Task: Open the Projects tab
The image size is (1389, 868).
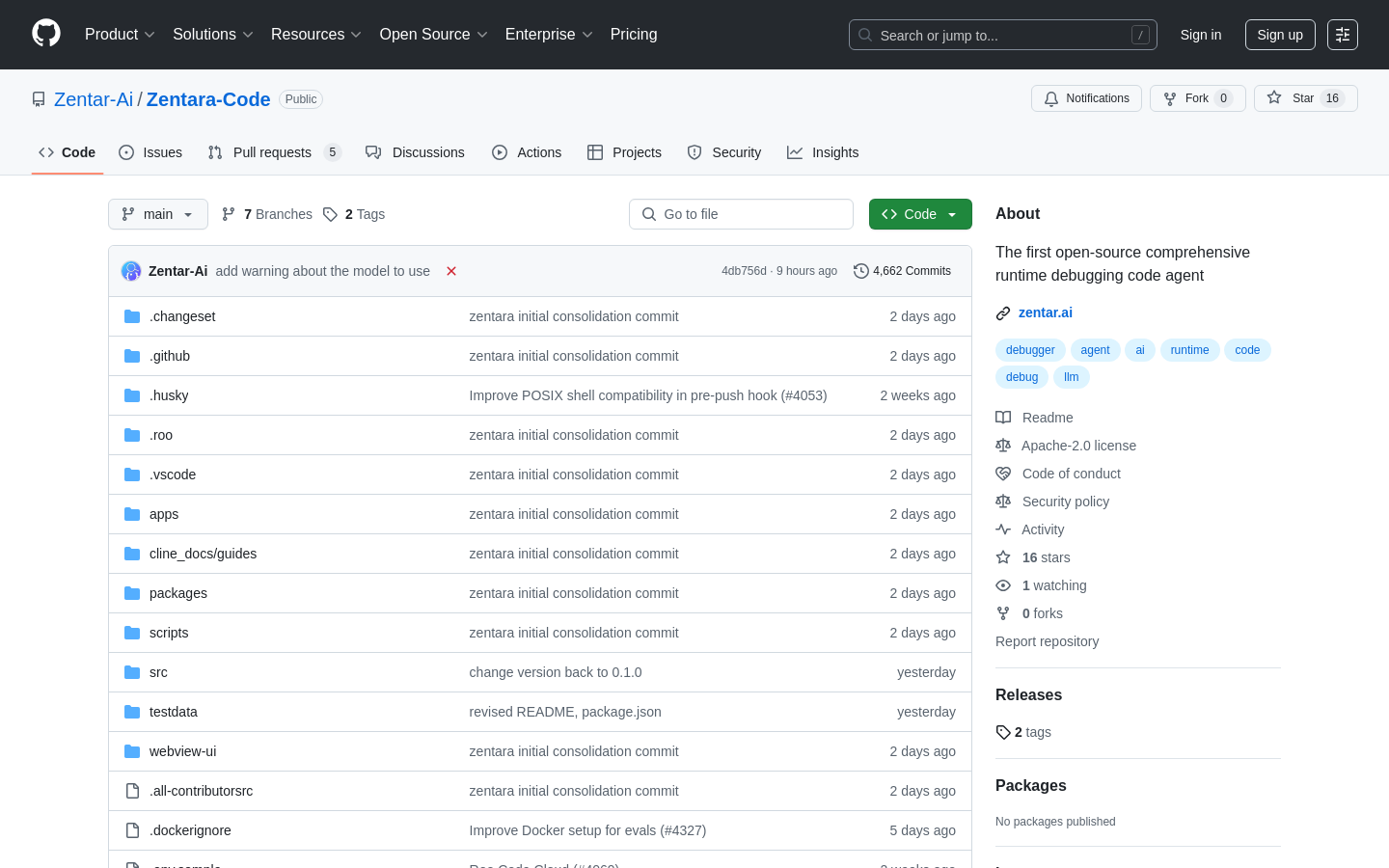Action: 624,152
